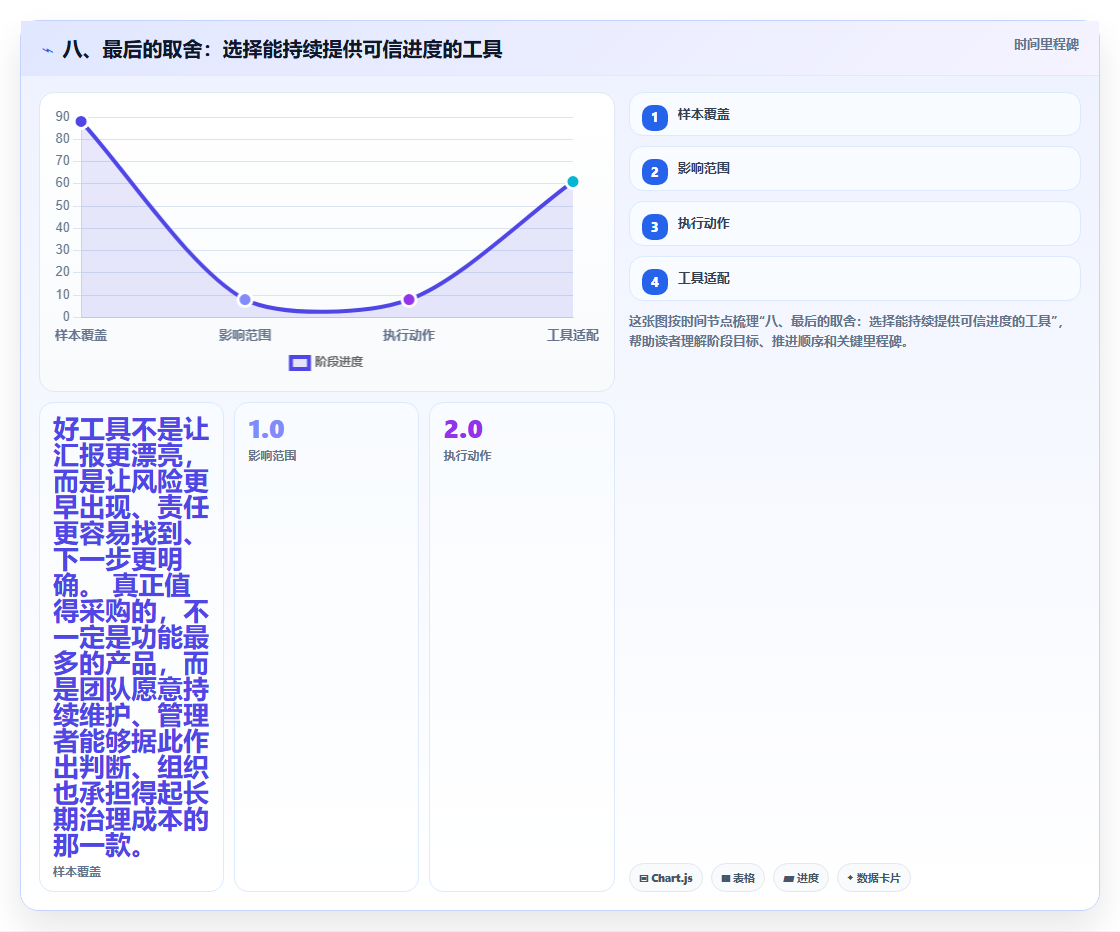The image size is (1120, 932).
Task: Click the 影响范围 label under 1.0
Action: pyautogui.click(x=272, y=456)
